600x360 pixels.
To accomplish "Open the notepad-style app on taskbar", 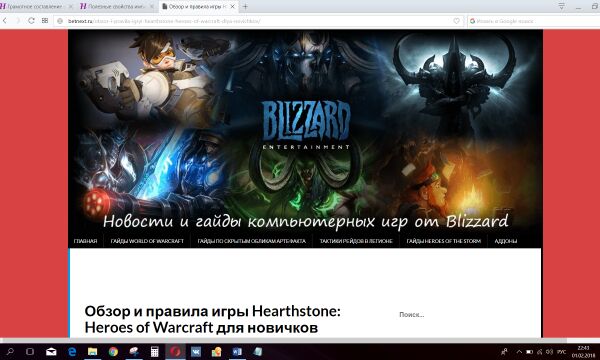I will [258, 352].
